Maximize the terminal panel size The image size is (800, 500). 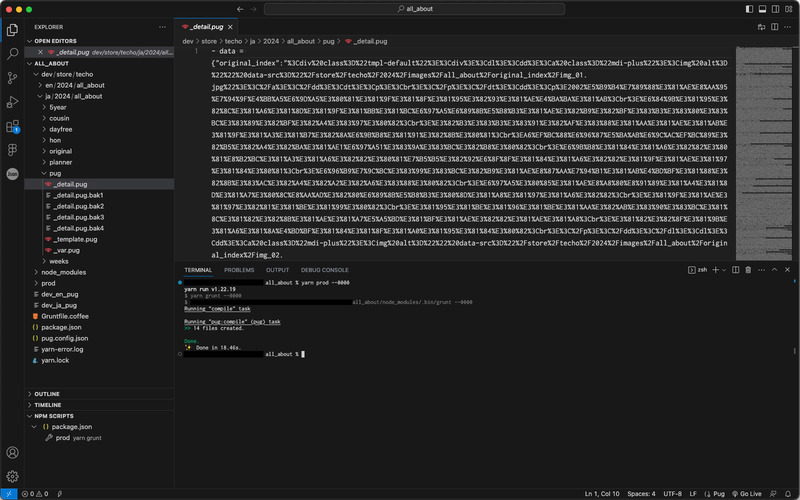click(773, 270)
